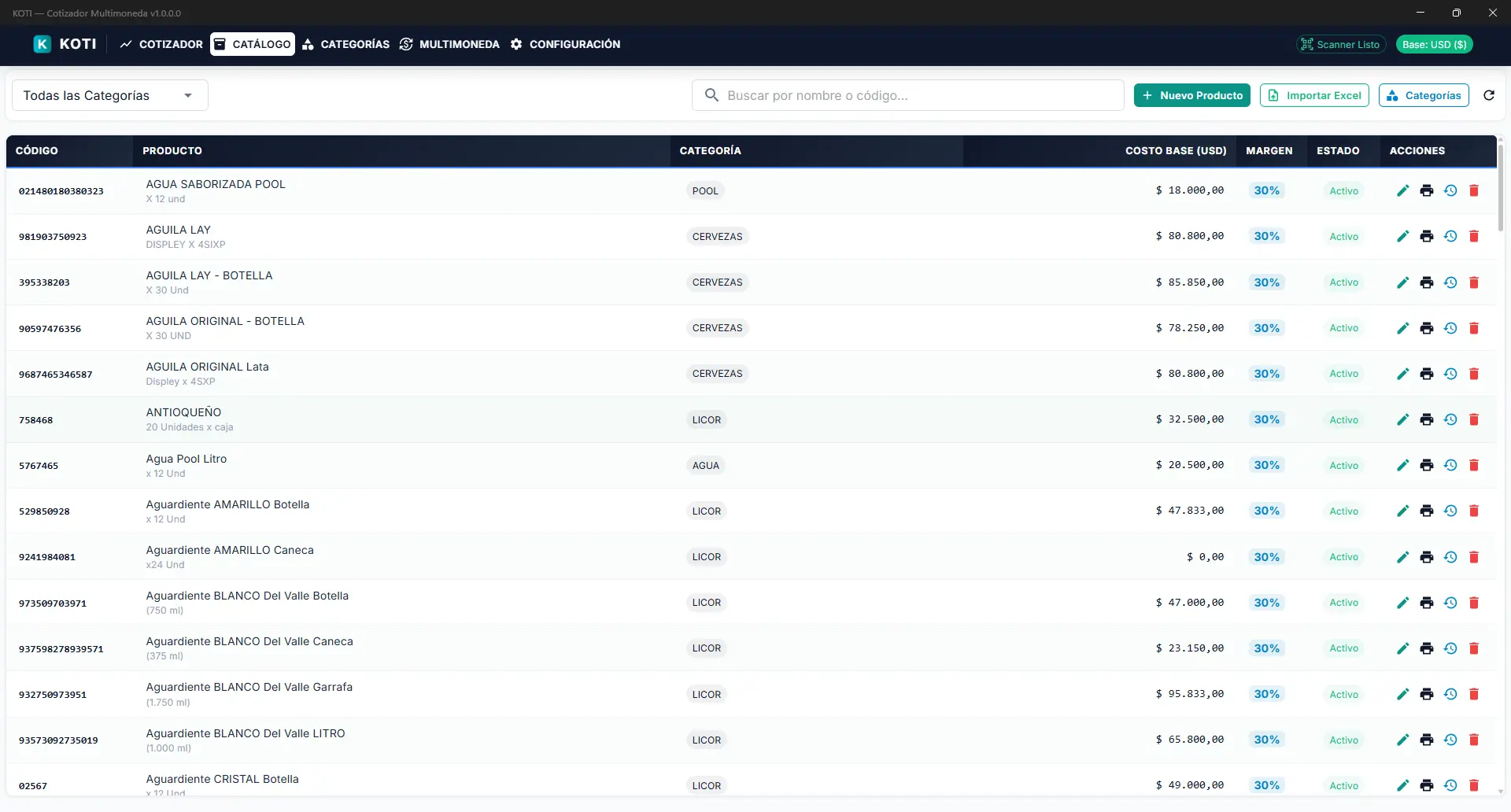Select the CATÁLOGO tab
This screenshot has width=1511, height=812.
click(253, 44)
